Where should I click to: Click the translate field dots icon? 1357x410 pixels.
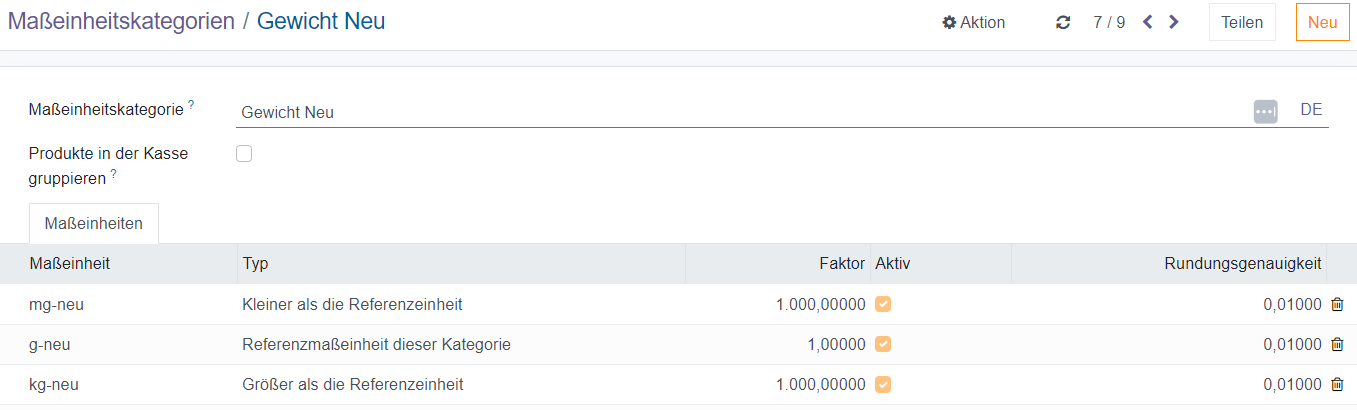(x=1265, y=111)
